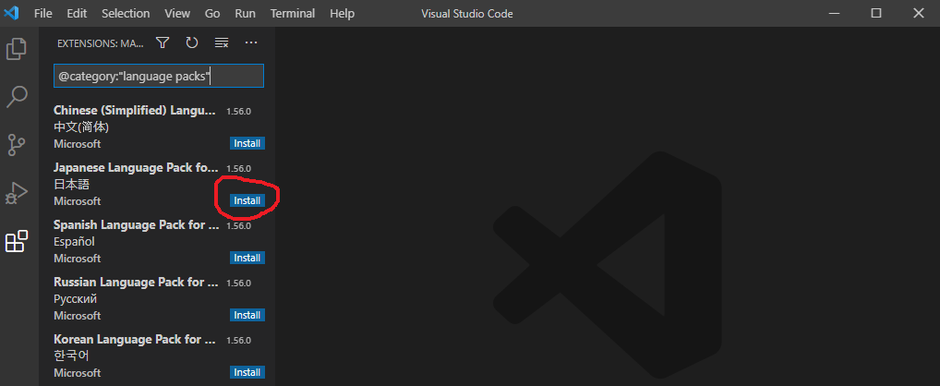Screen dimensions: 940x386
Task: Open the Selection menu
Action: point(125,13)
